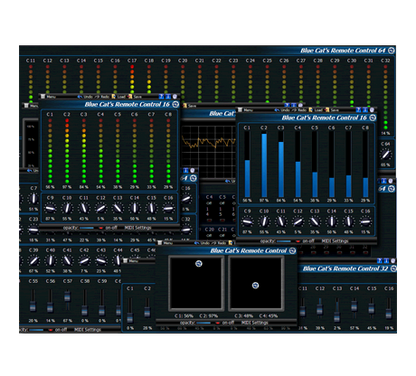Click logo icon of blue-bar Remote Control 16 window
The width and height of the screenshot is (416, 376).
click(x=373, y=118)
